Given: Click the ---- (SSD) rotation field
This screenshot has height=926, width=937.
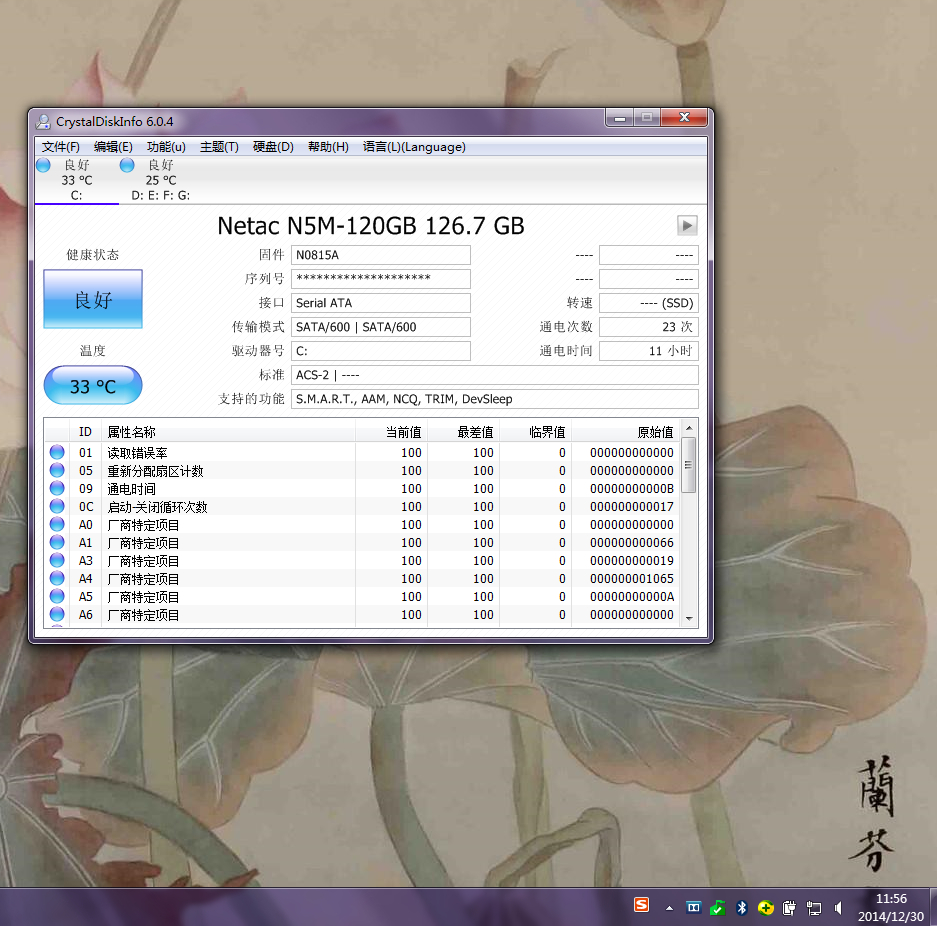Looking at the screenshot, I should click(649, 303).
